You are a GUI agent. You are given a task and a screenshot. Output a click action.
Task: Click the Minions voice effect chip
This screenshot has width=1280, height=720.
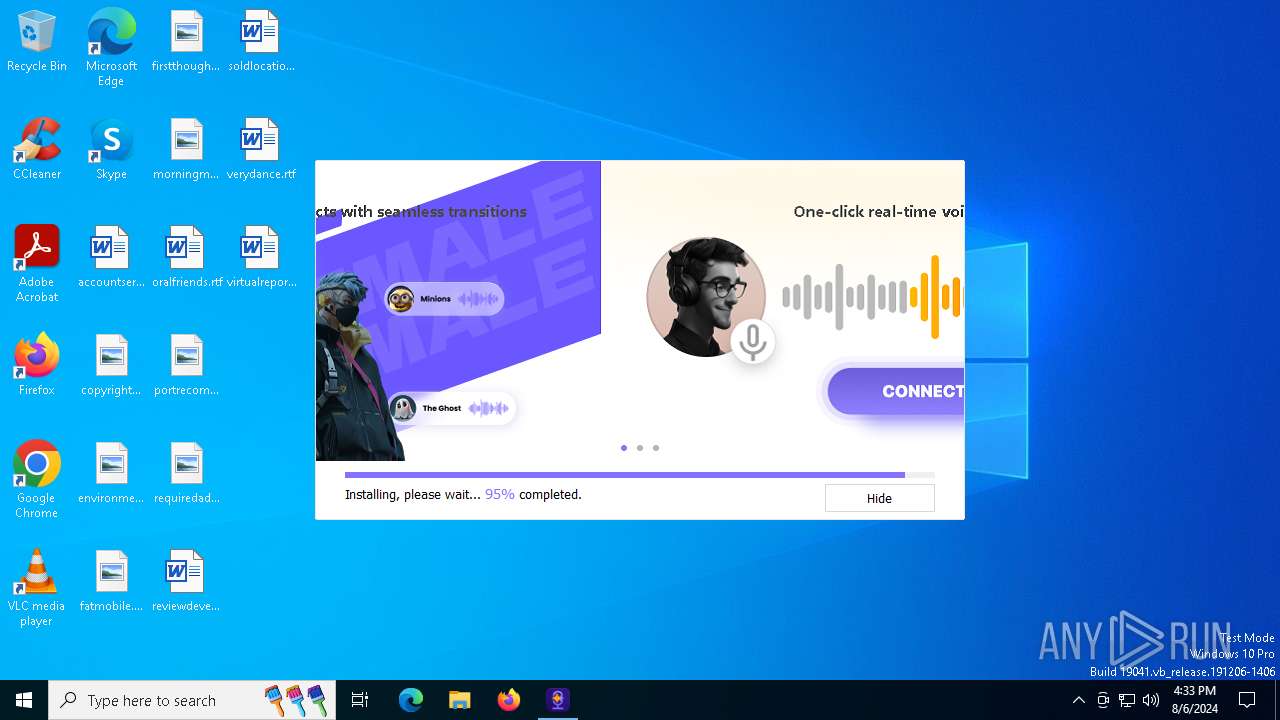[444, 298]
